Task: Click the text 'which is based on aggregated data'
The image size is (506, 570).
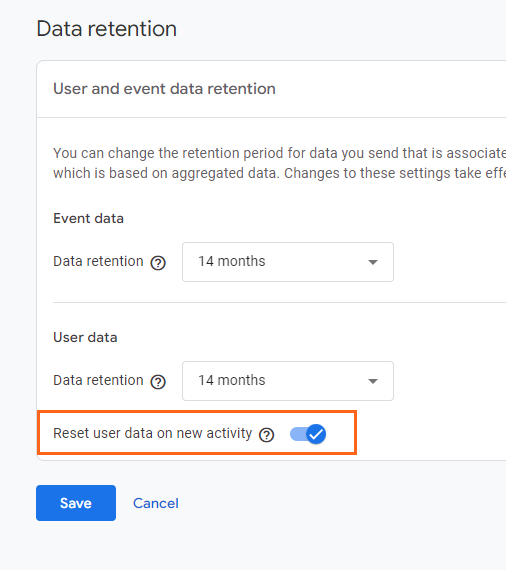Action: [x=166, y=173]
